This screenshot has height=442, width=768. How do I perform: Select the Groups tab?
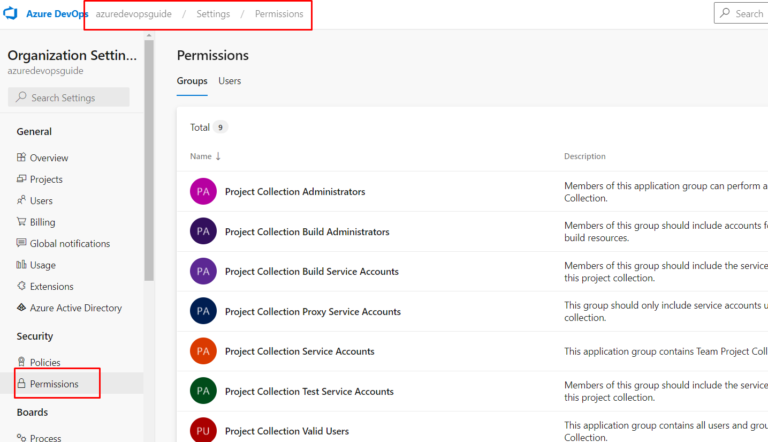[192, 81]
